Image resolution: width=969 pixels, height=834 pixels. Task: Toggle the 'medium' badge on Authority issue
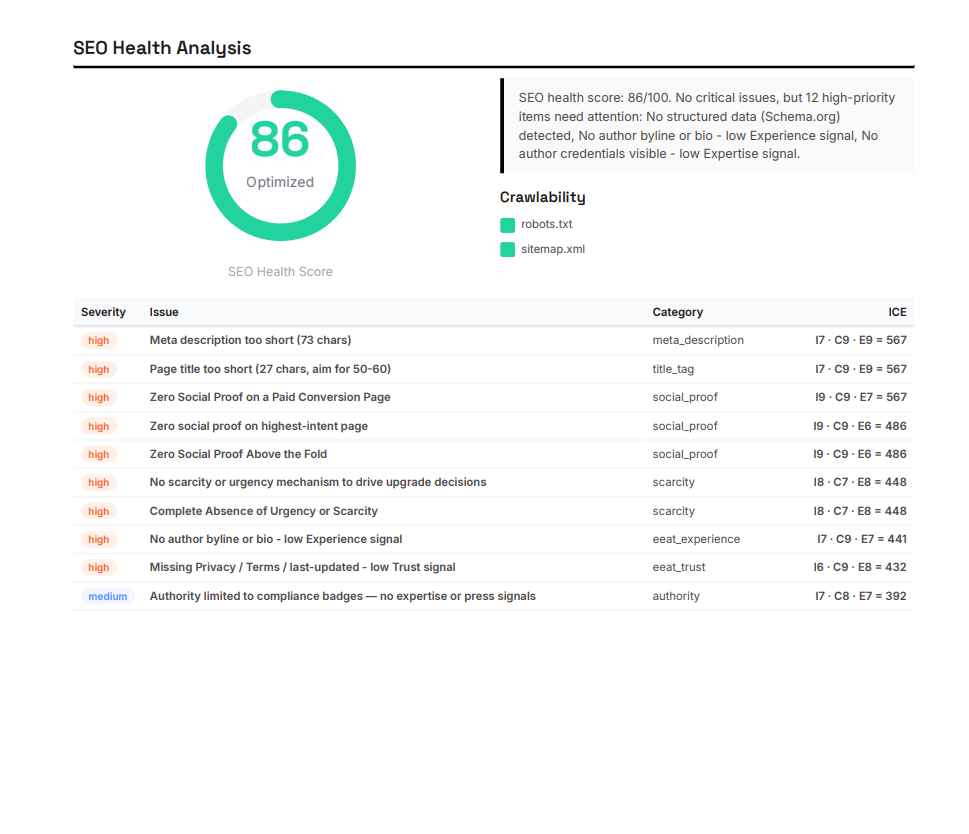(107, 596)
